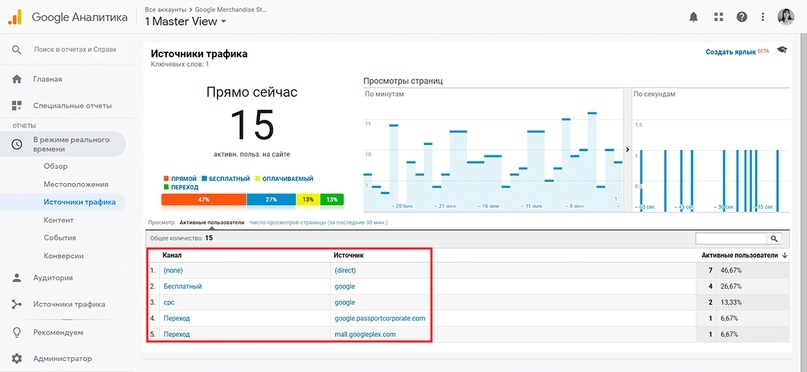
Task: Open the notifications bell icon
Action: click(x=693, y=17)
